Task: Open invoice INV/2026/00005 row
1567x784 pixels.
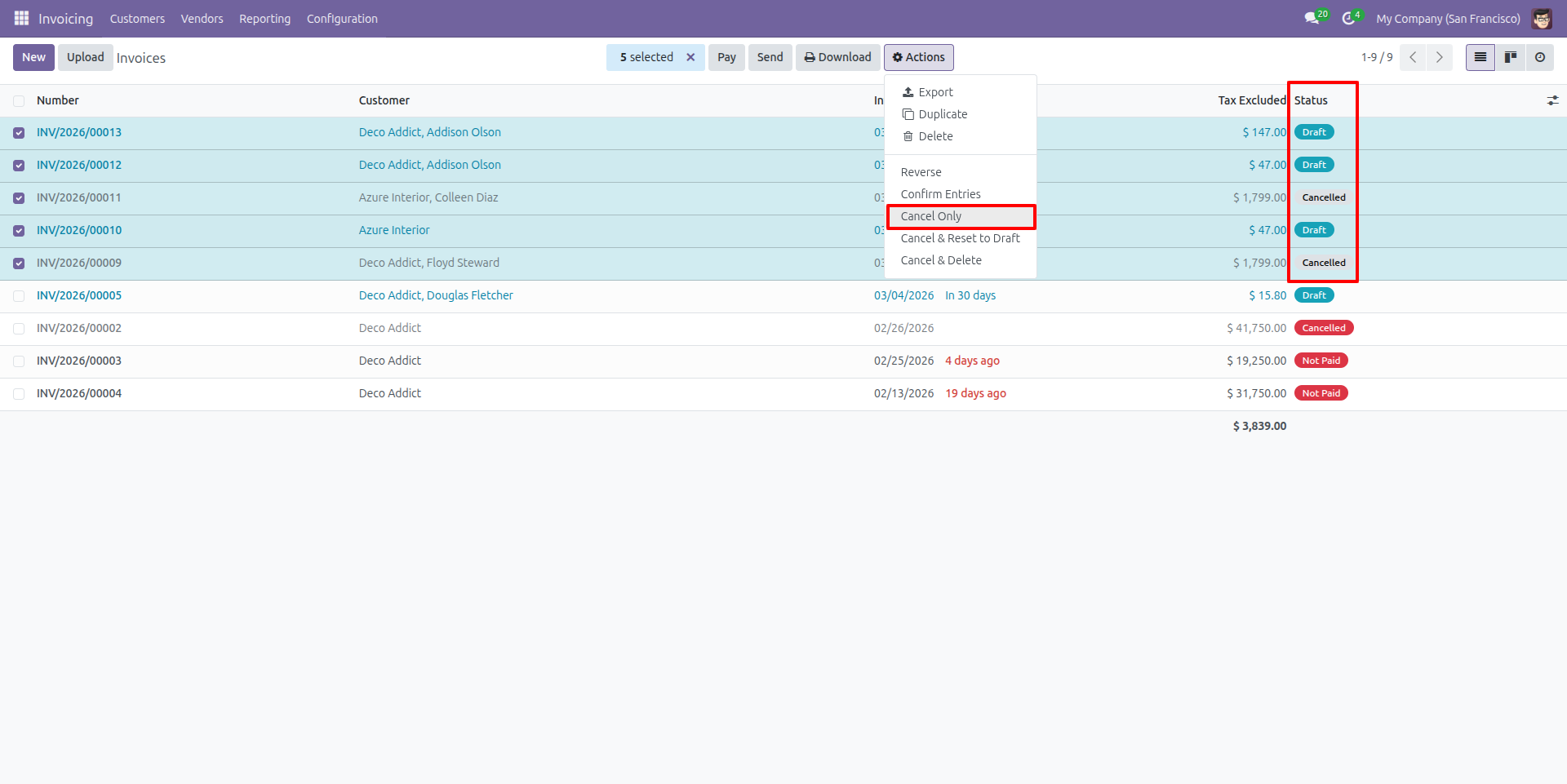Action: pyautogui.click(x=79, y=295)
